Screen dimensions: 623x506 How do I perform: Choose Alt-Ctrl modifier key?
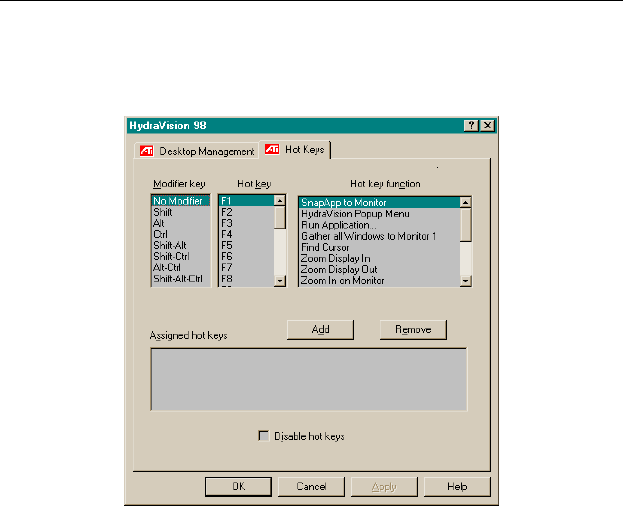pos(181,267)
